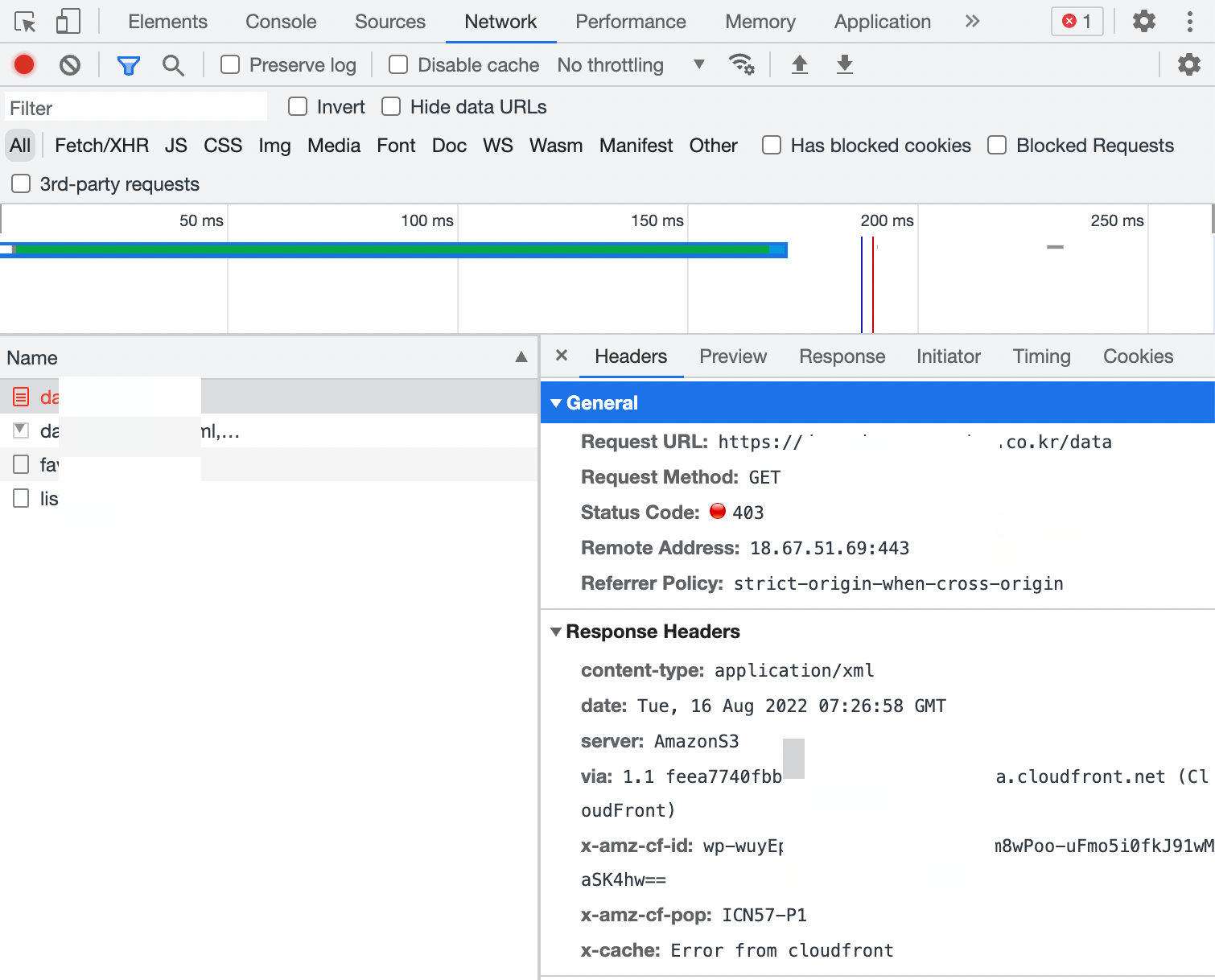Filter requests by Fetch/XHR
Viewport: 1215px width, 980px height.
101,146
